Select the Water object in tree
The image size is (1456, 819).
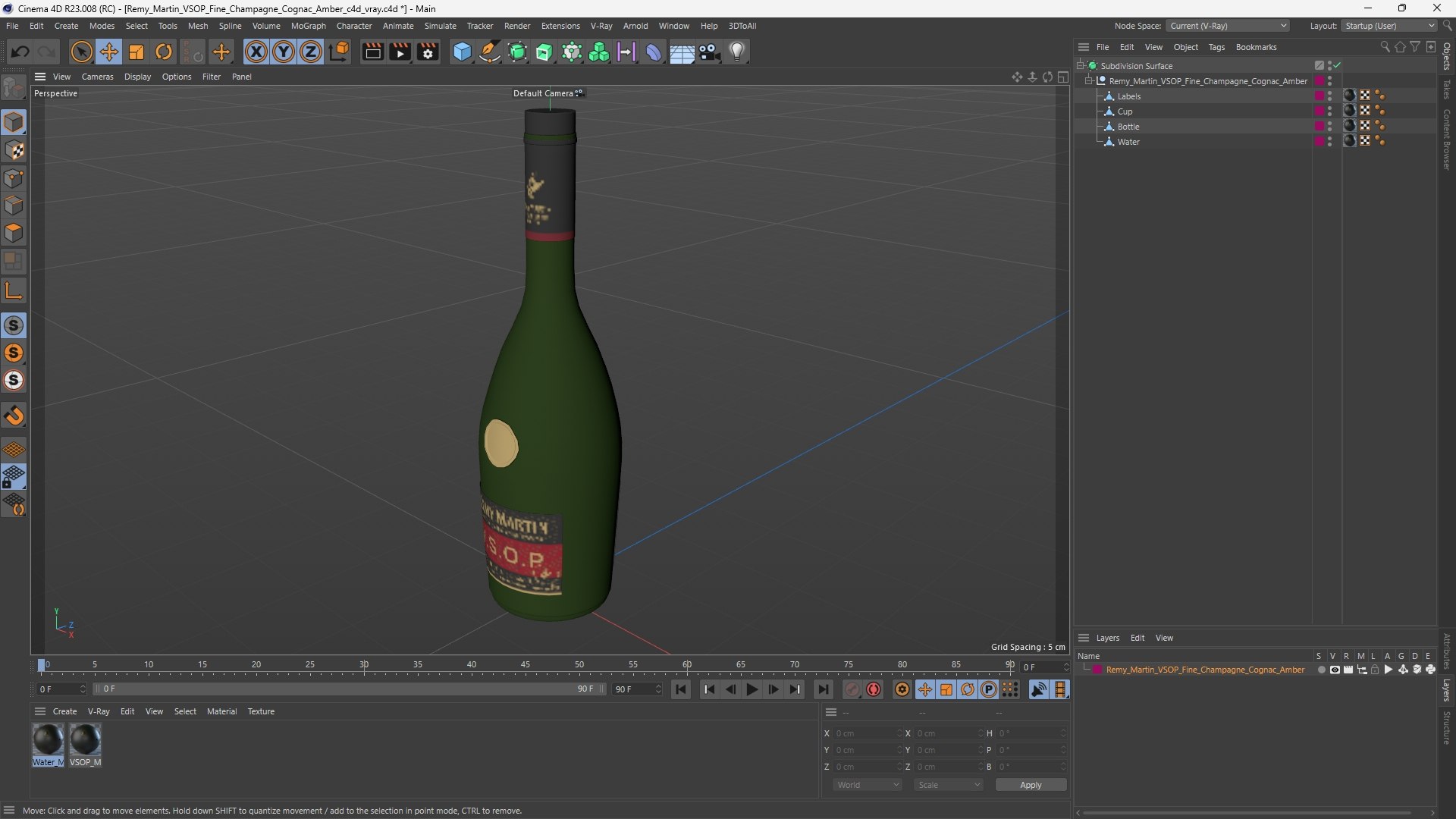[x=1128, y=142]
